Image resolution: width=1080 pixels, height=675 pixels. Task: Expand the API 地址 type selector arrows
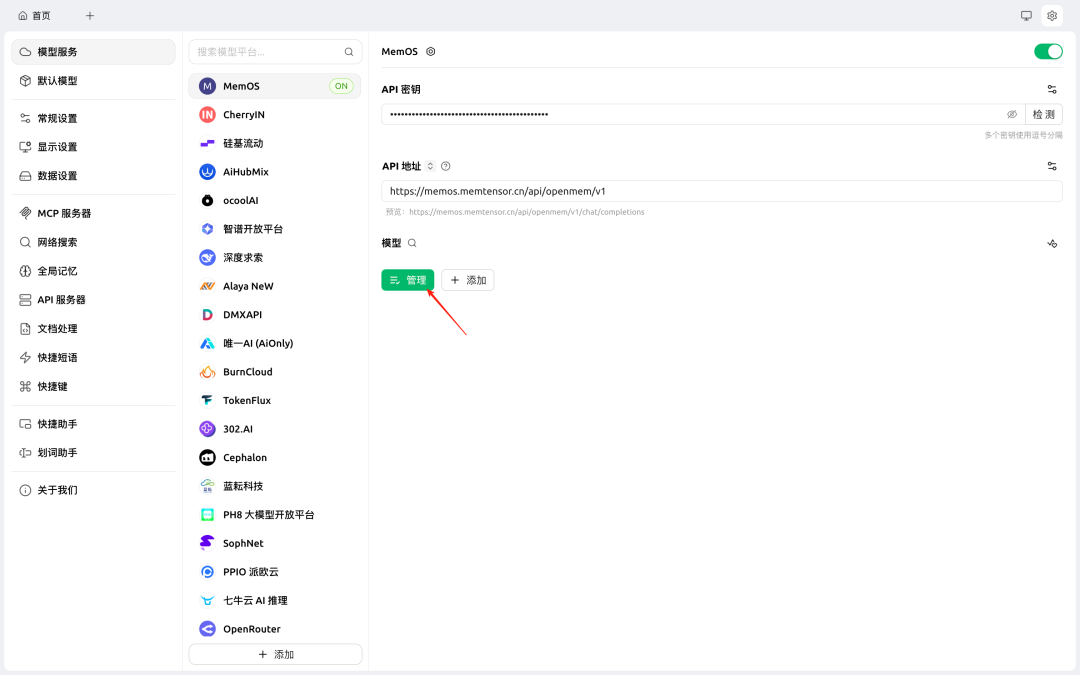(x=430, y=166)
